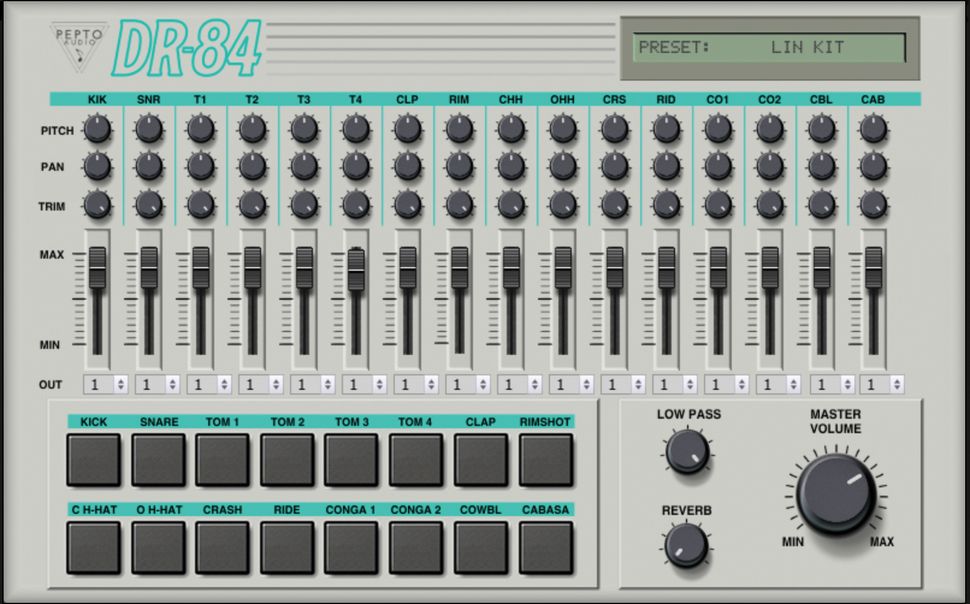Hit the CRASH cymbal pad
The image size is (970, 604).
click(x=221, y=547)
